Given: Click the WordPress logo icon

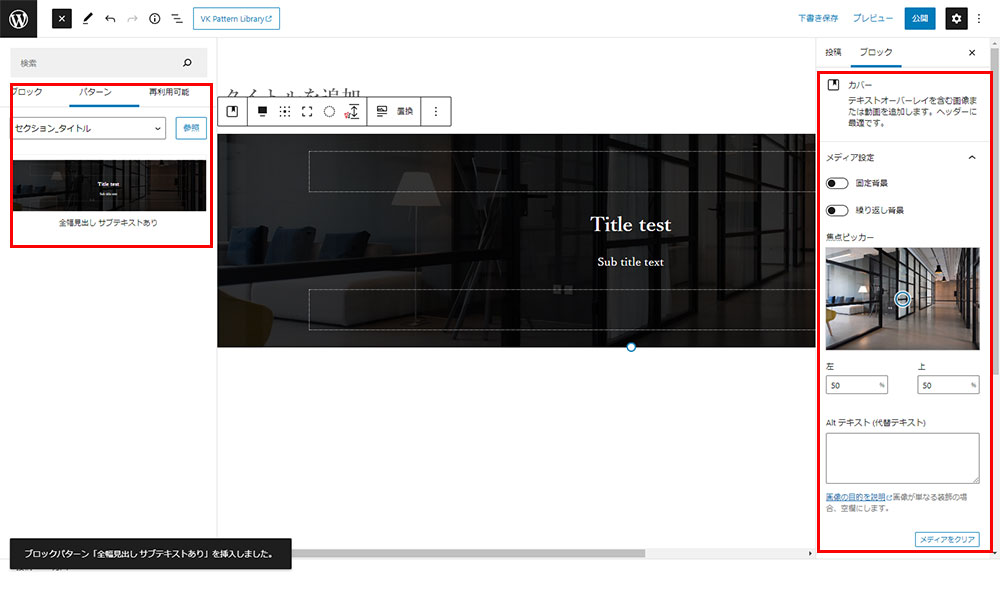Looking at the screenshot, I should pos(19,18).
